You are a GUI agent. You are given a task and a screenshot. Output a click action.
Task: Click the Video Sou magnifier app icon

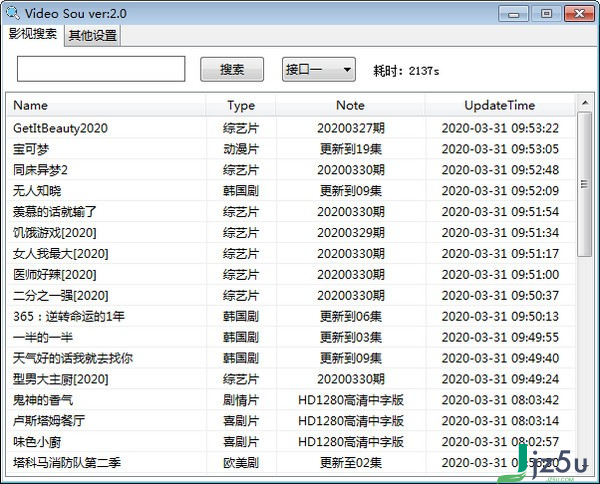[x=13, y=13]
